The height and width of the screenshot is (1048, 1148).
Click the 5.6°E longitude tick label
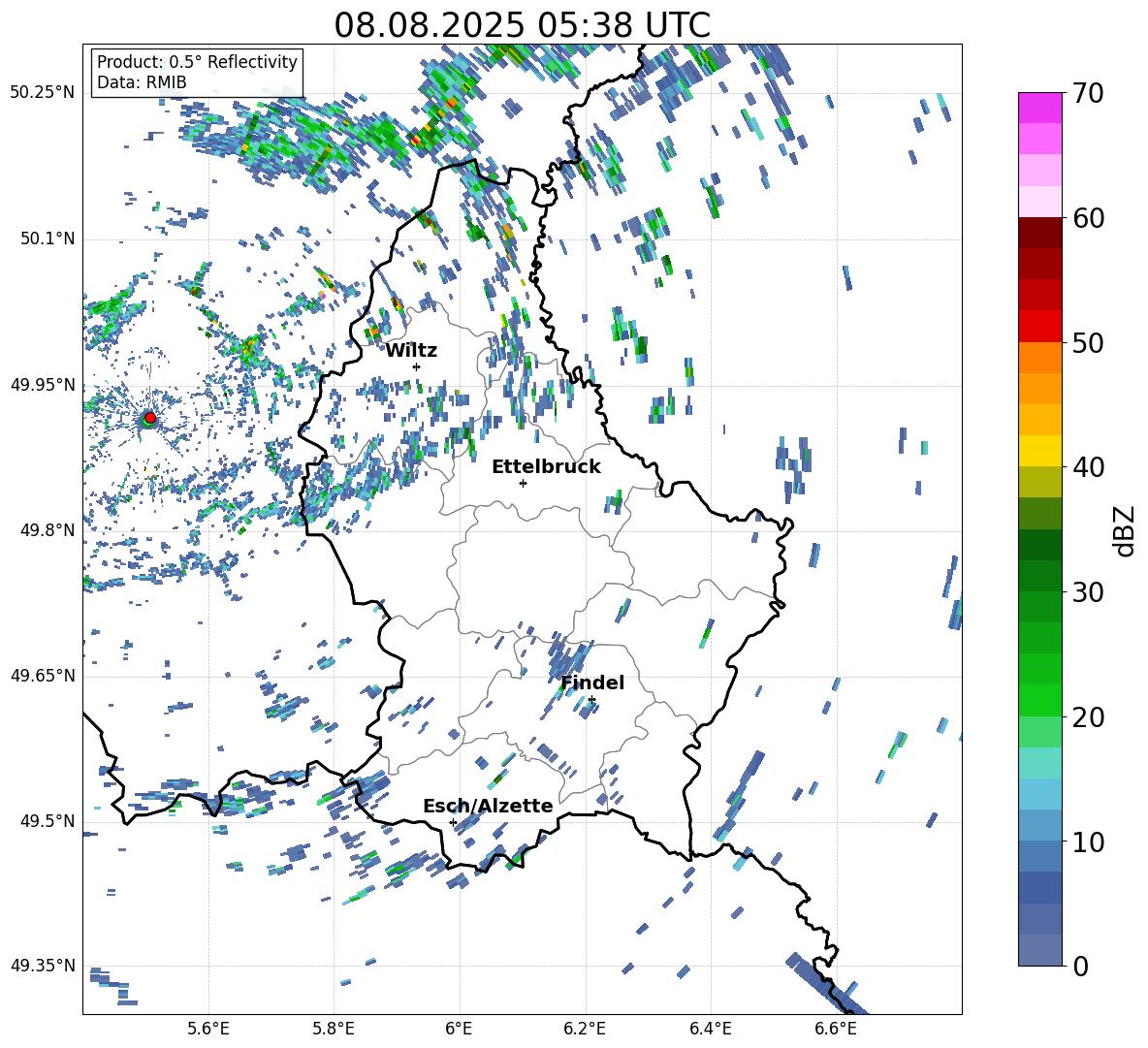(208, 1029)
